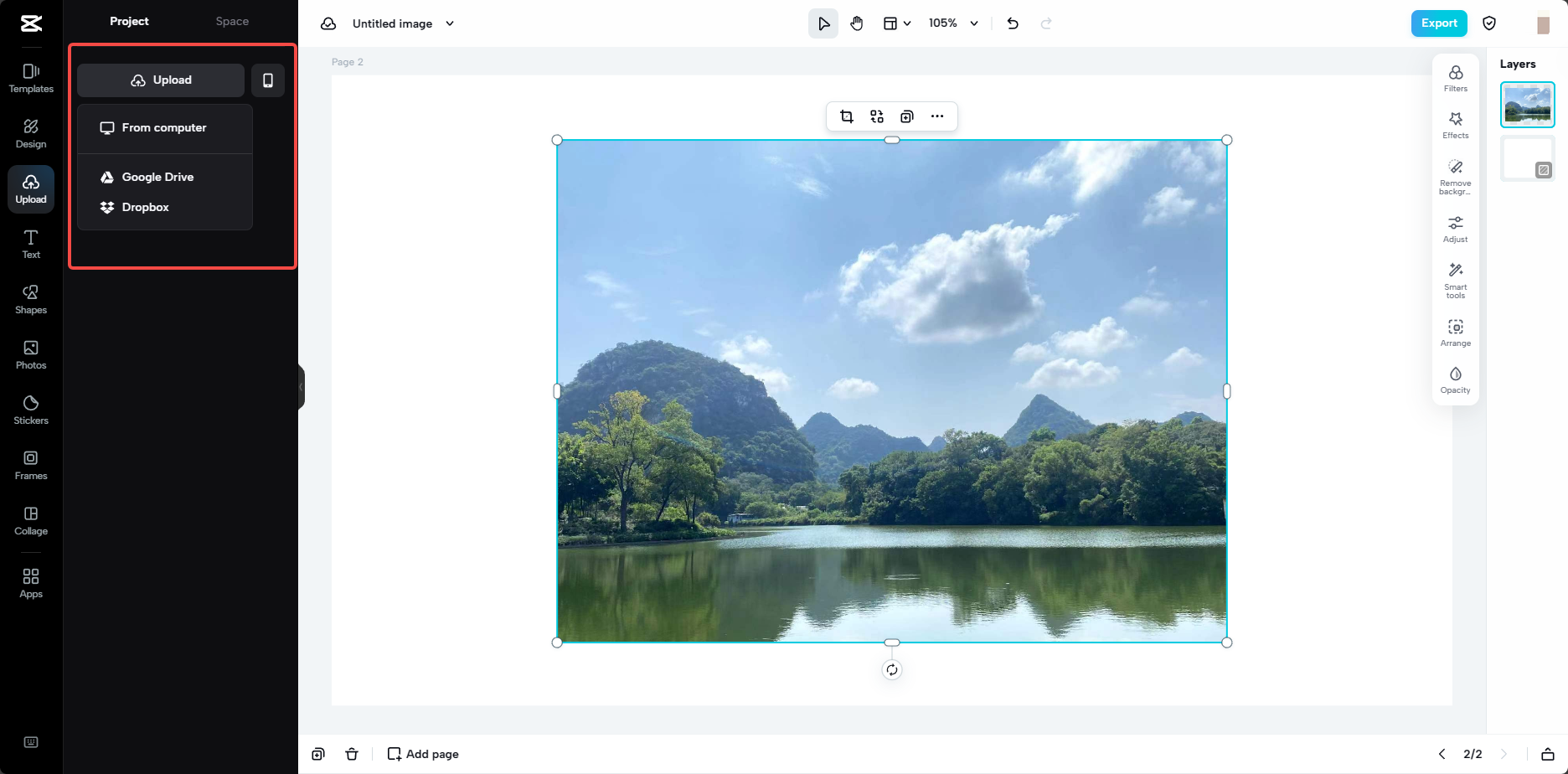The width and height of the screenshot is (1568, 774).
Task: Switch to the Space tab
Action: tap(231, 21)
